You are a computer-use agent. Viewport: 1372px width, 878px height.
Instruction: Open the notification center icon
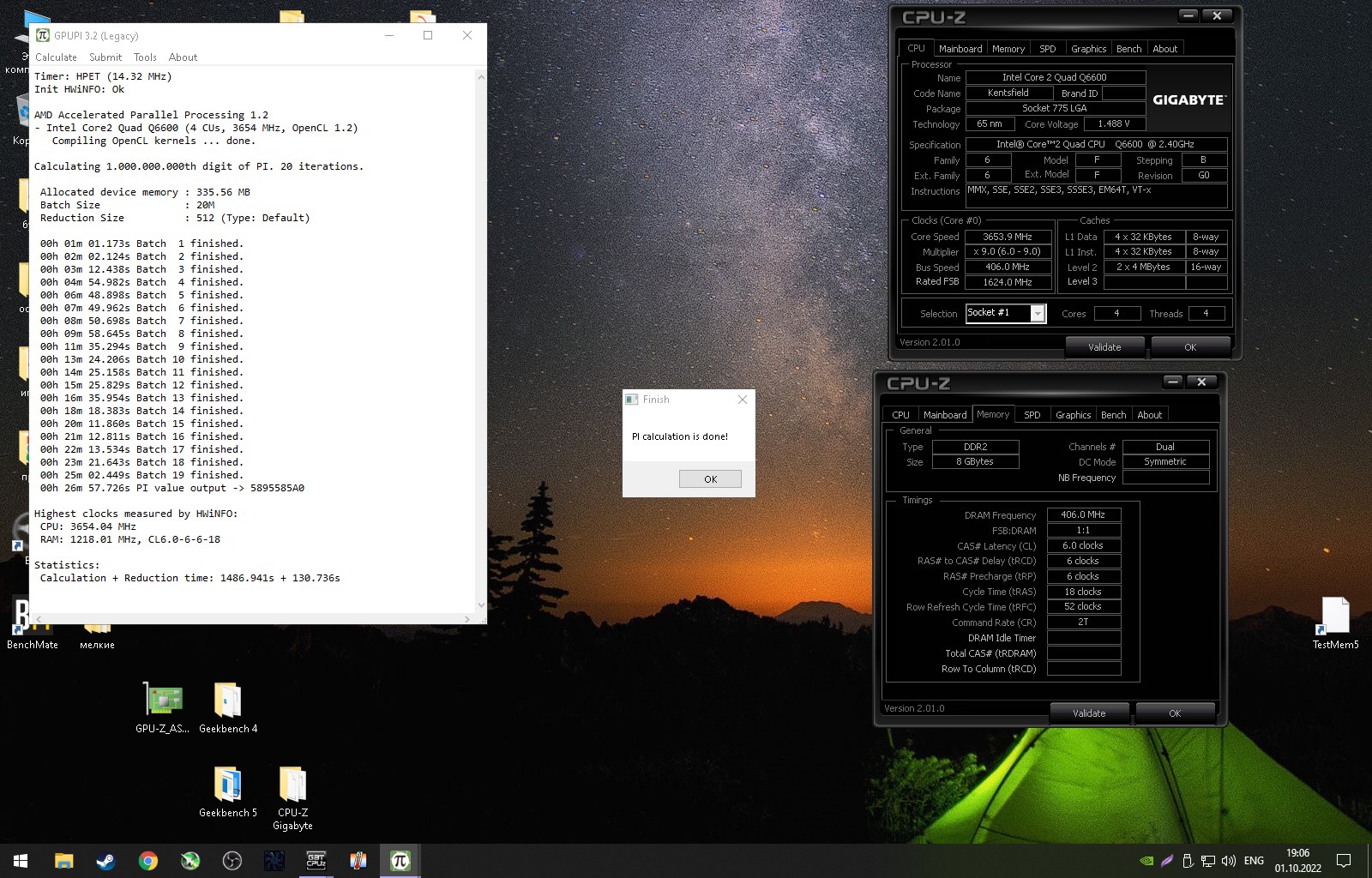coord(1344,861)
